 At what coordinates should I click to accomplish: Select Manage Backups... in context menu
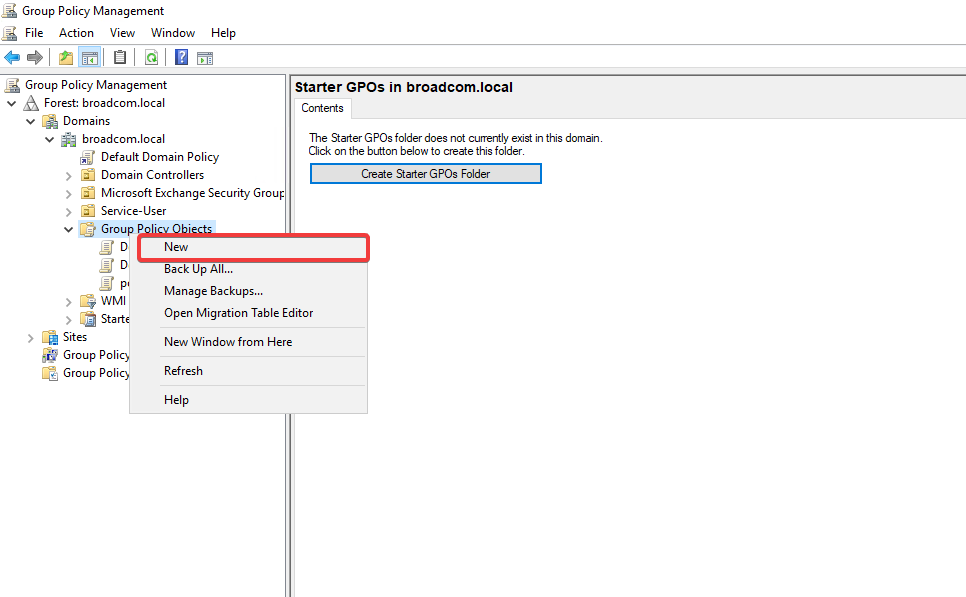[x=213, y=291]
